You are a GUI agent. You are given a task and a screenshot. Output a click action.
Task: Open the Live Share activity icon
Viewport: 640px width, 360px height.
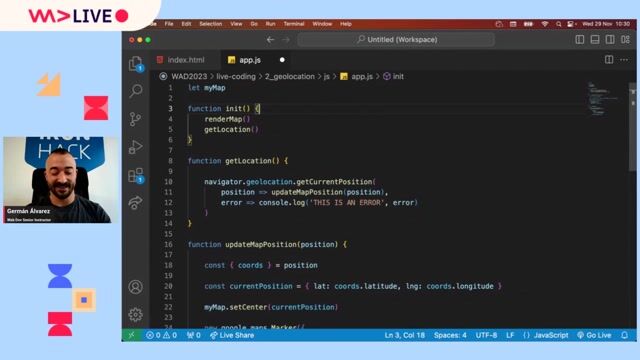pyautogui.click(x=136, y=202)
